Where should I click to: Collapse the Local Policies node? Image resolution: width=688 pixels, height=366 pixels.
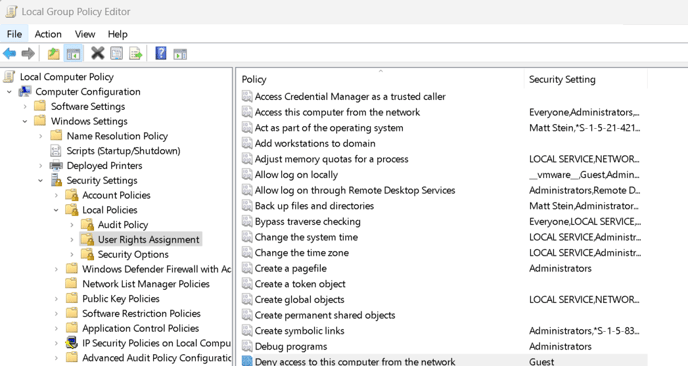pyautogui.click(x=56, y=210)
